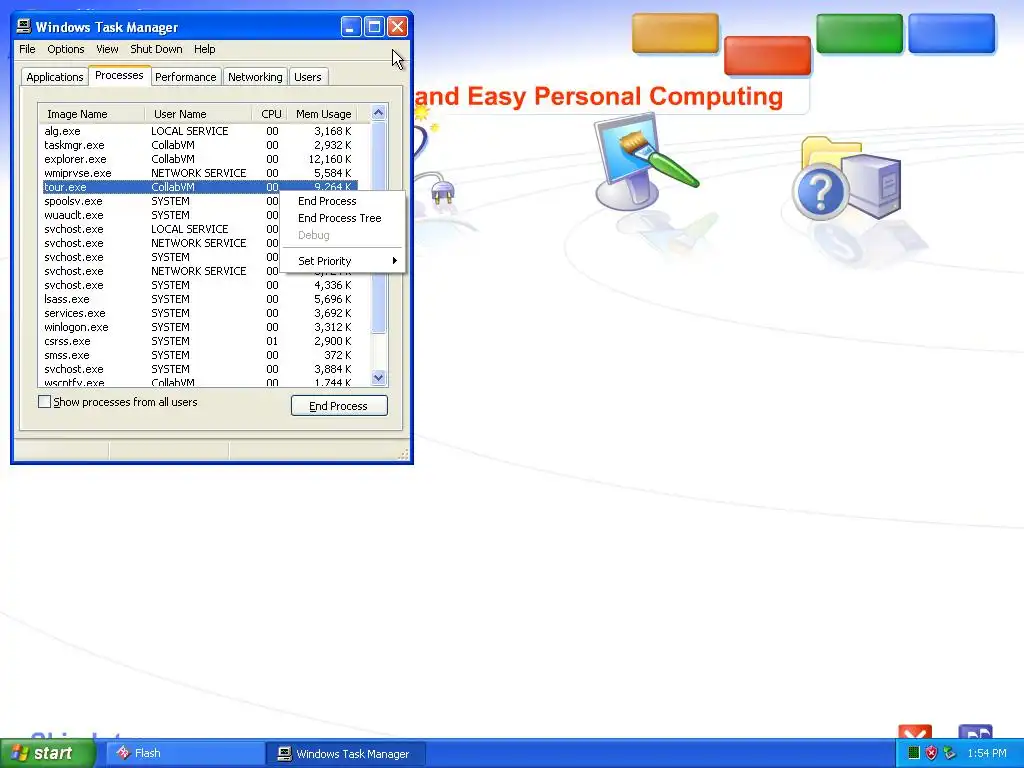Select the tour.exe process row
The image size is (1024, 768).
pos(199,187)
